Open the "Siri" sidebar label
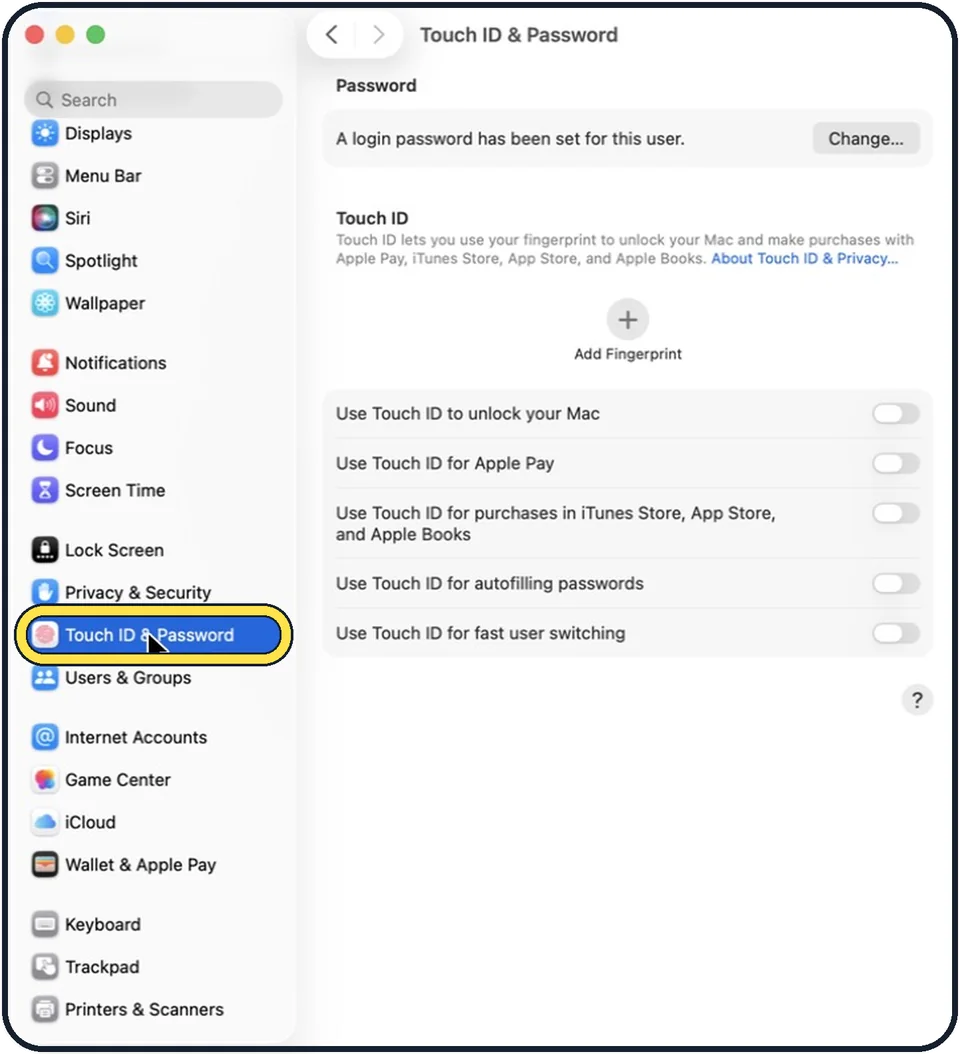This screenshot has width=960, height=1054. click(x=77, y=218)
